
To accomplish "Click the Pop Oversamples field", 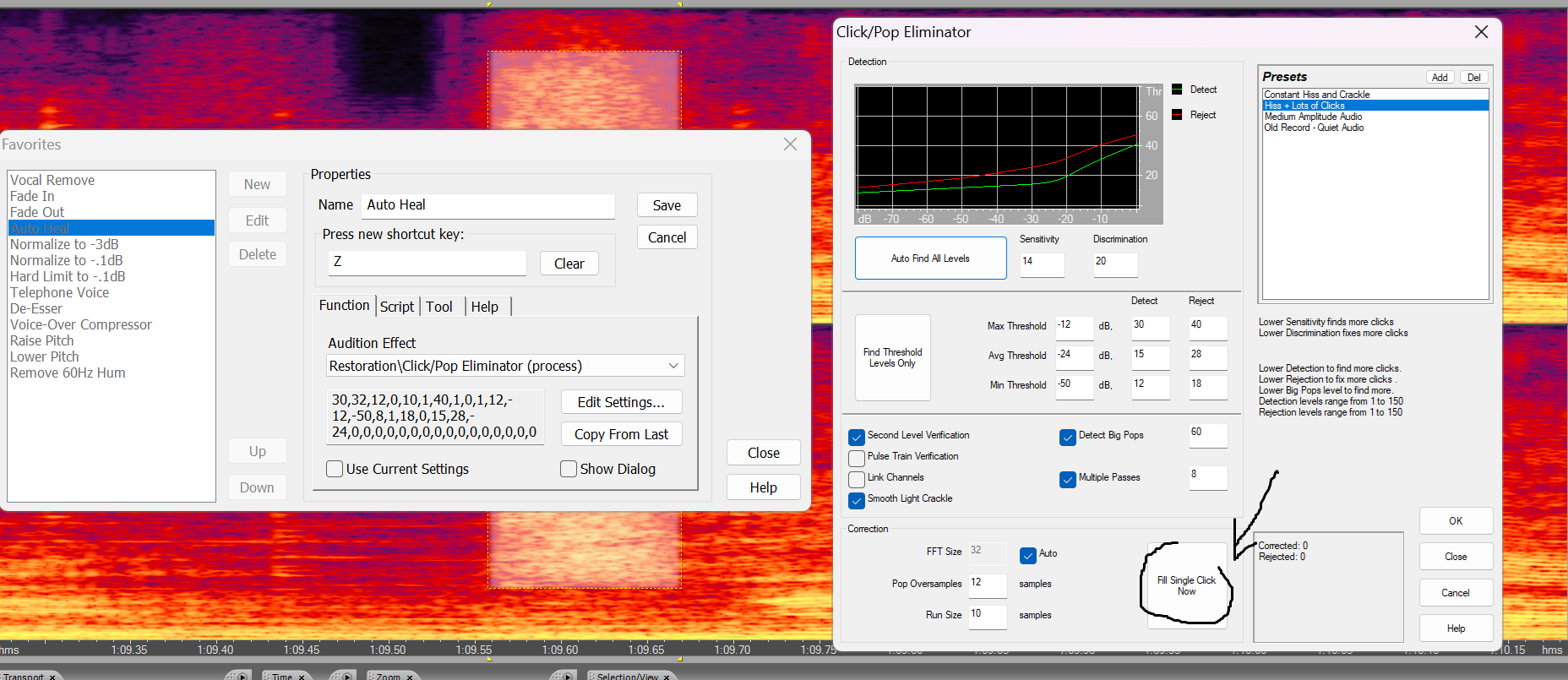I will (x=988, y=585).
